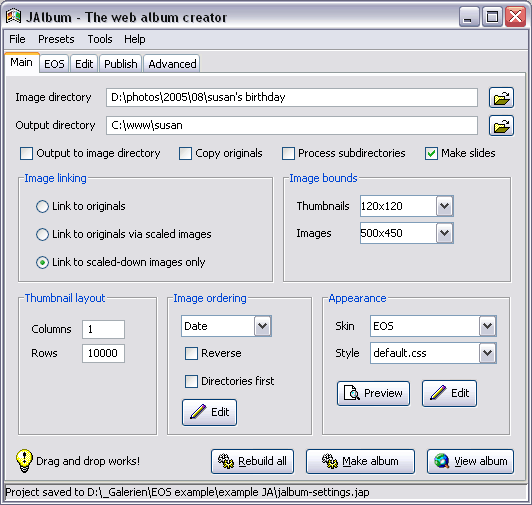Browse for image directory folder icon
Viewport: 532px width, 505px height.
[x=501, y=98]
